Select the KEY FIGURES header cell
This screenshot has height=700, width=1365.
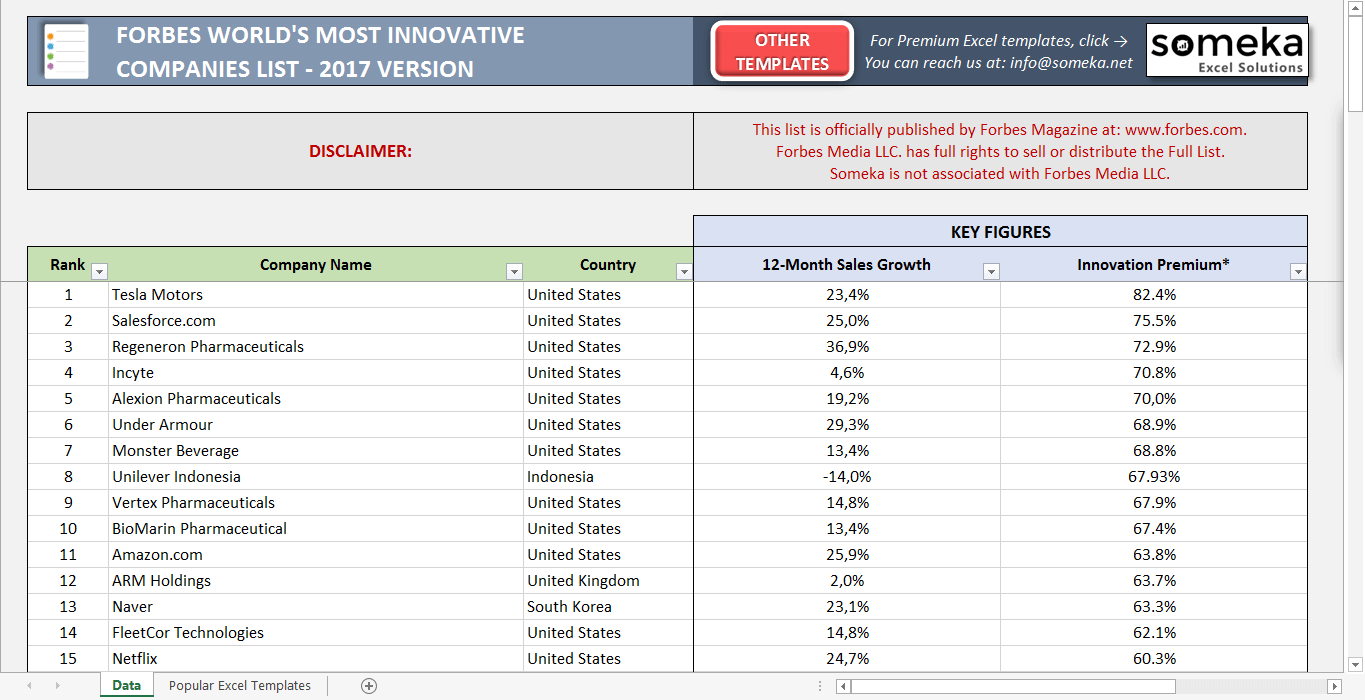coord(1000,232)
